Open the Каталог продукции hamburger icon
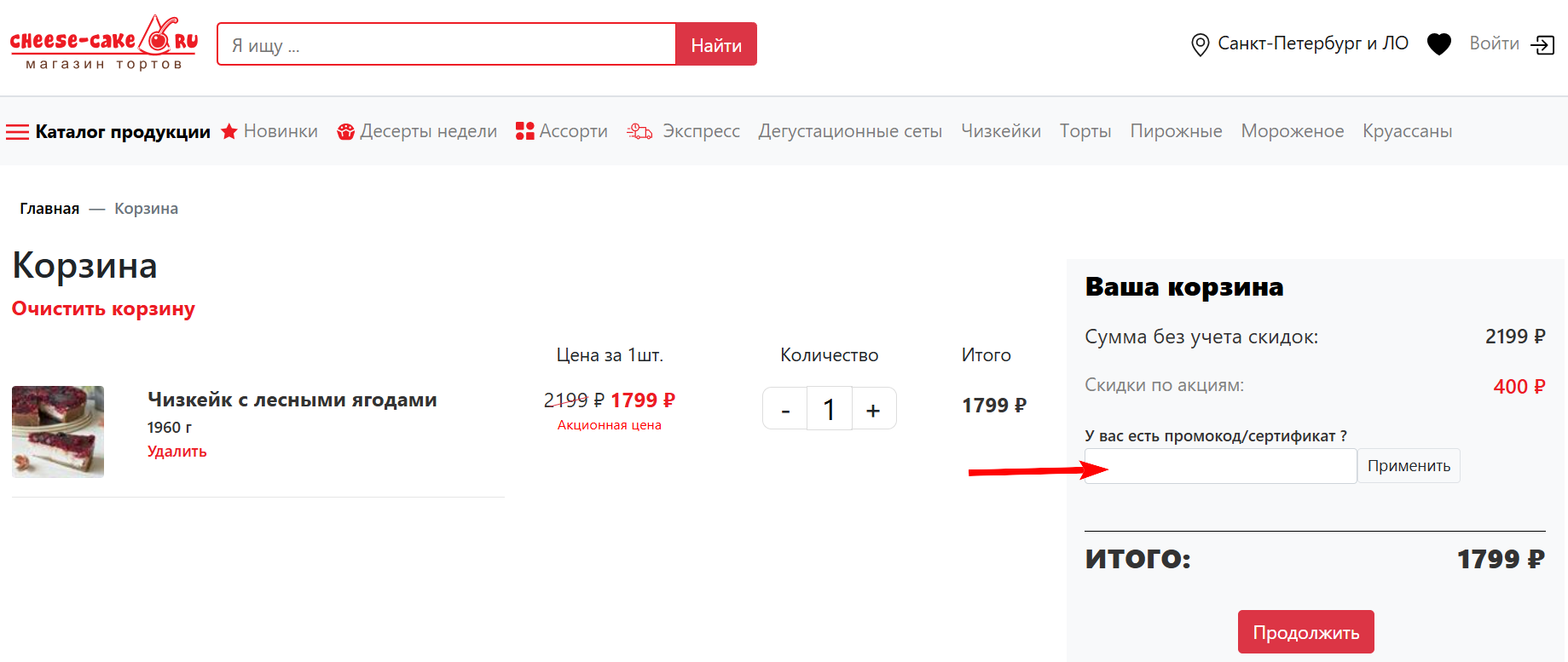Viewport: 1568px width, 662px height. (17, 131)
